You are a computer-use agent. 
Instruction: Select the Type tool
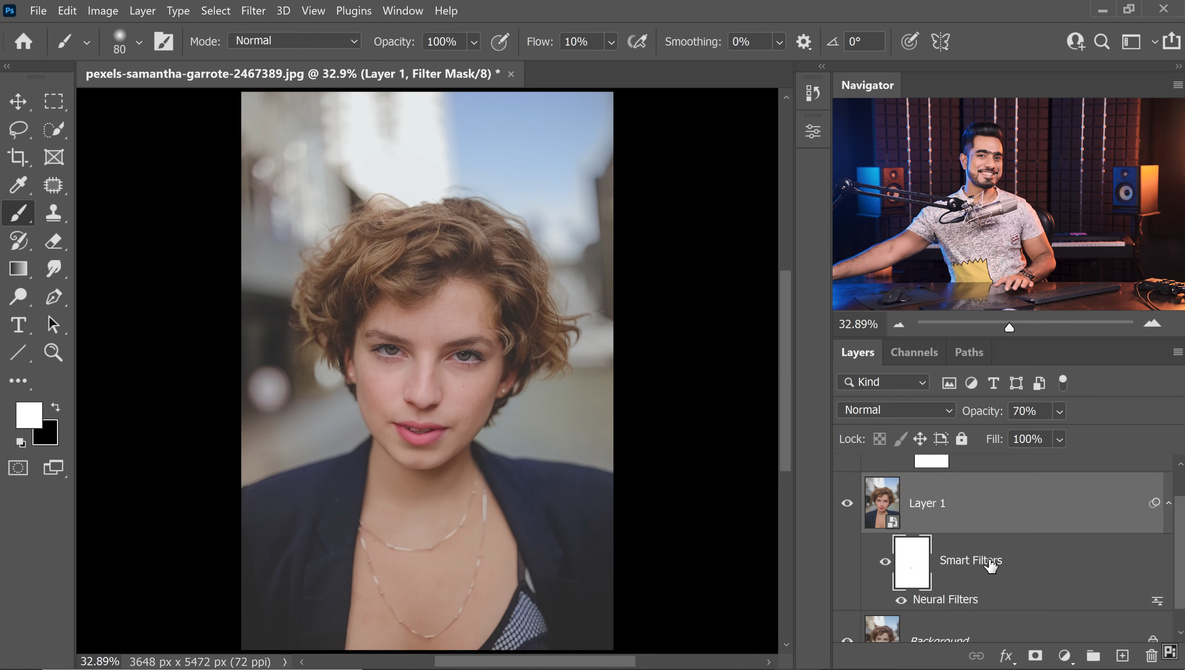pos(18,325)
